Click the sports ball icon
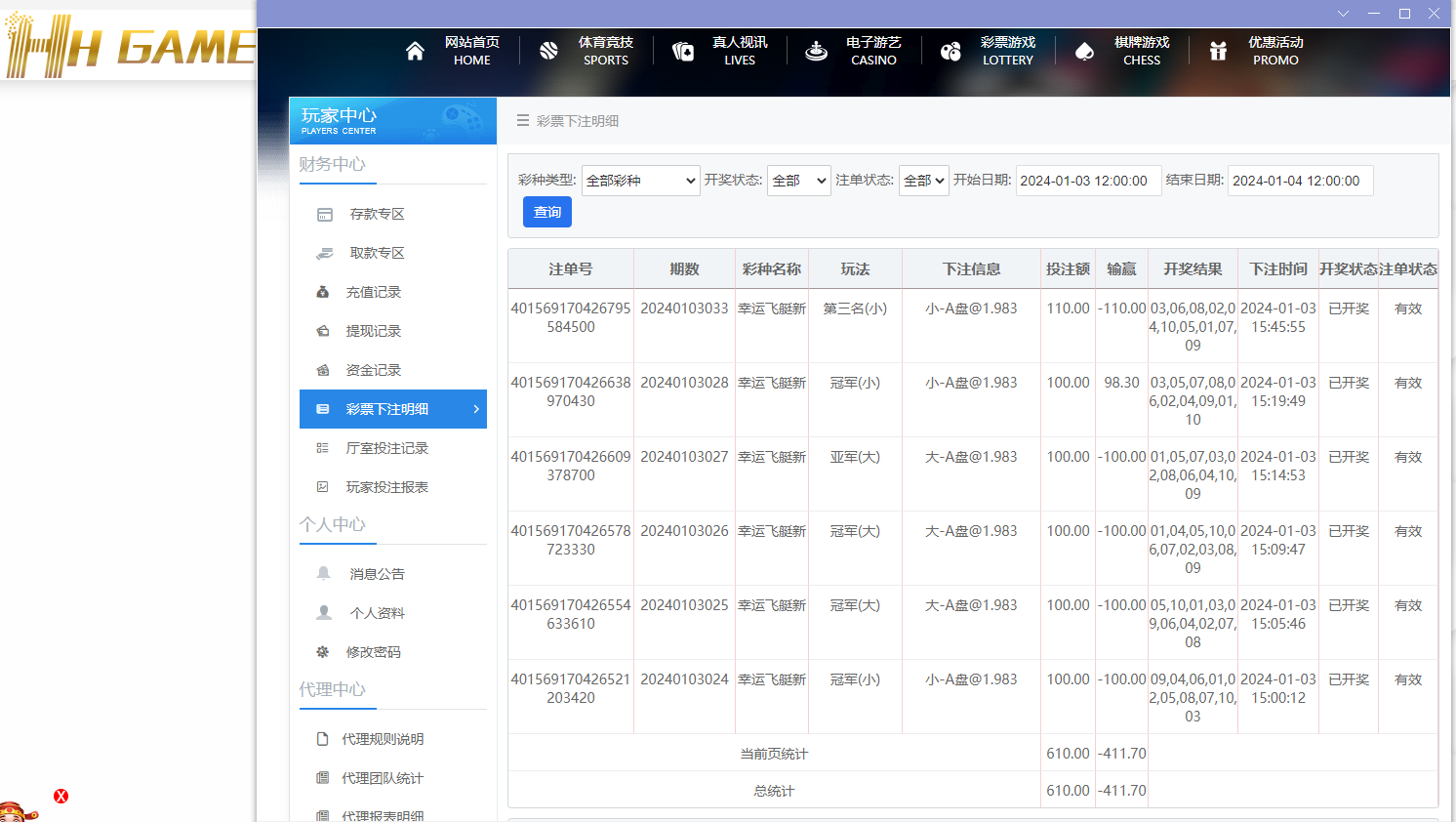Image resolution: width=1456 pixels, height=822 pixels. 548,51
